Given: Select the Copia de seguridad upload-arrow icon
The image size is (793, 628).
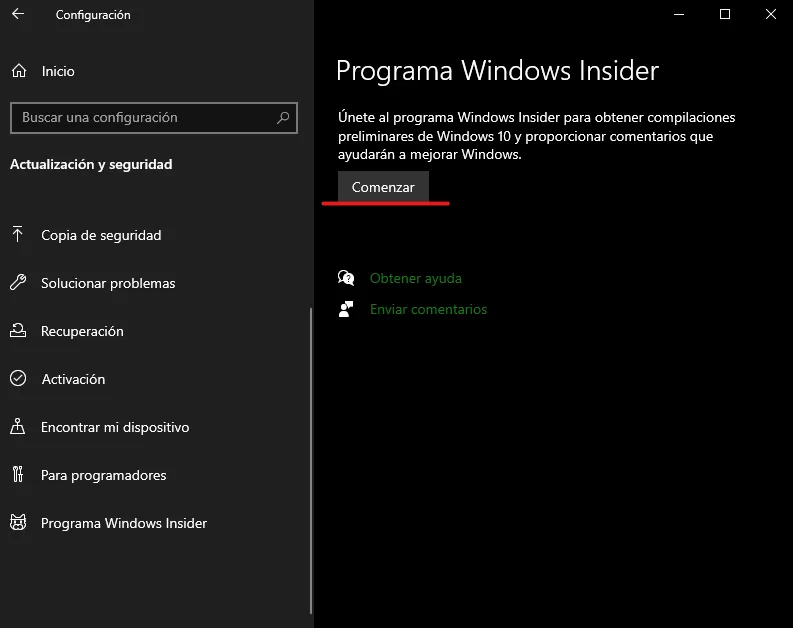Looking at the screenshot, I should click(x=18, y=235).
